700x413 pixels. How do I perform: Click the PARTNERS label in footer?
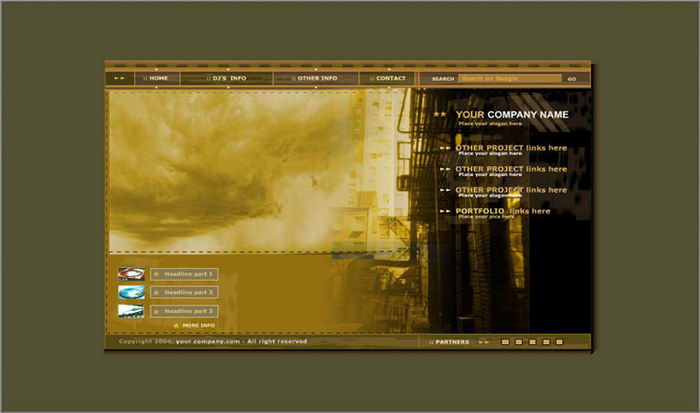451,342
